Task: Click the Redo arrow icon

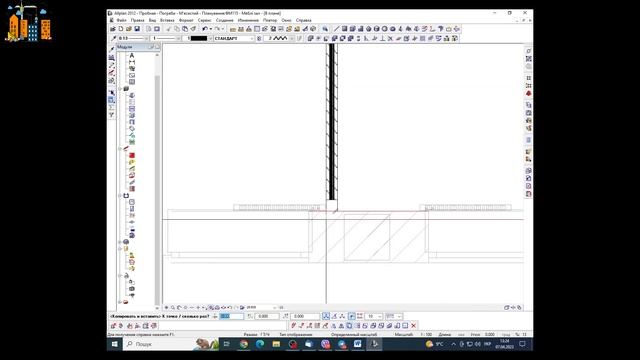Action: point(218,29)
